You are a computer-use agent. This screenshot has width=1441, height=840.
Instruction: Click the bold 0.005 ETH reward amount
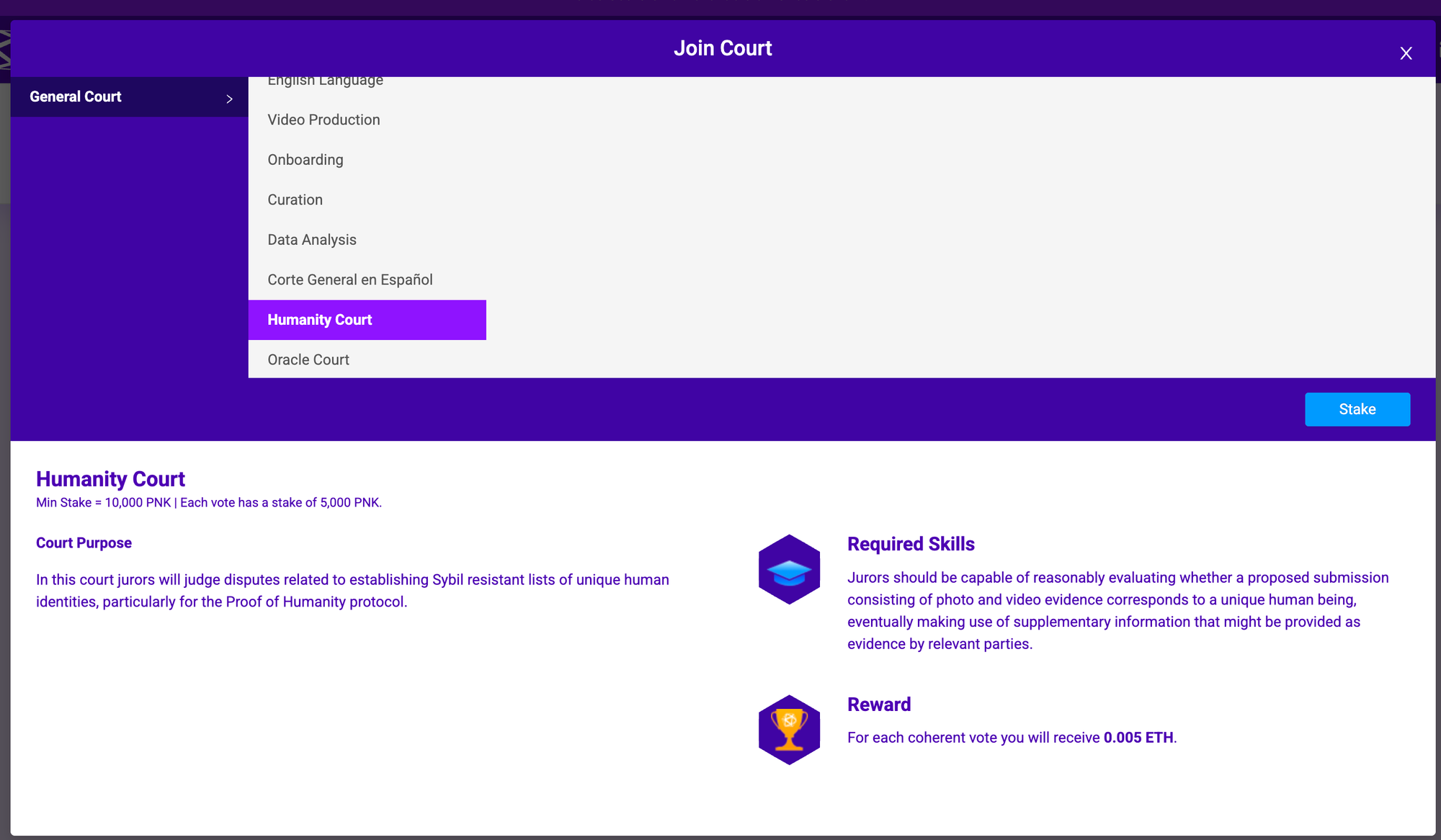click(x=1138, y=738)
